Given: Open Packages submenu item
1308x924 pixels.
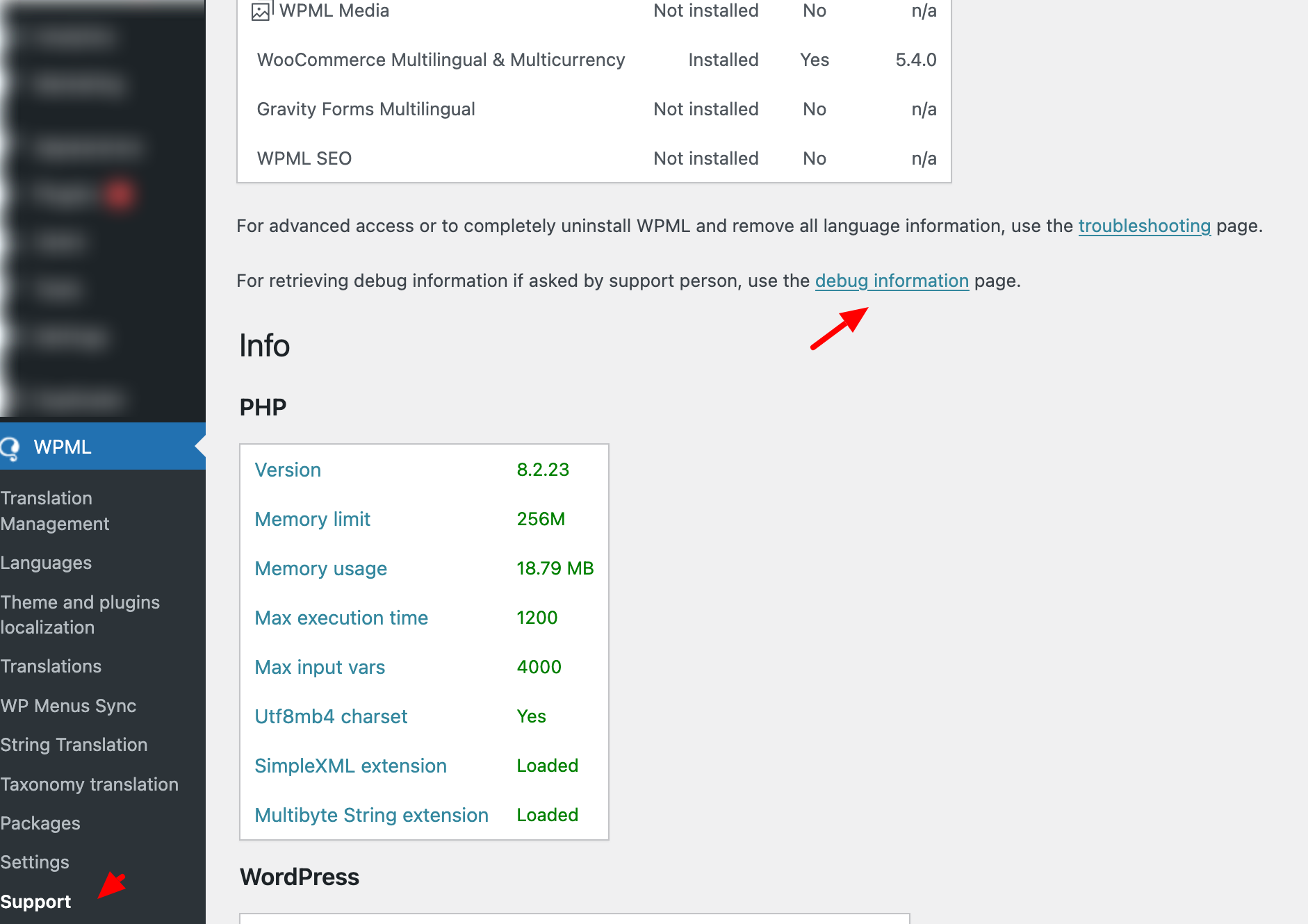Looking at the screenshot, I should point(40,823).
